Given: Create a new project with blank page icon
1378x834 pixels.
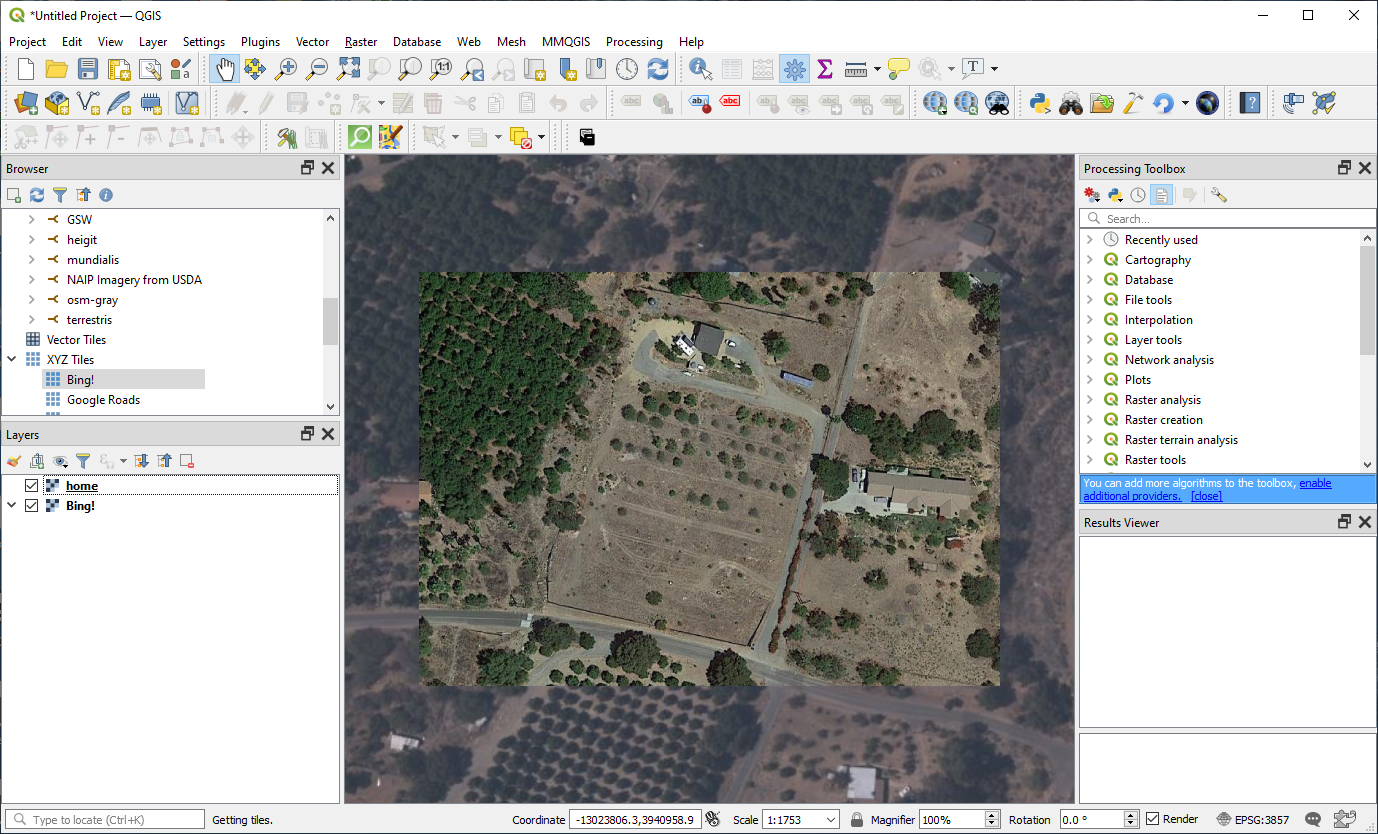Looking at the screenshot, I should [x=26, y=69].
